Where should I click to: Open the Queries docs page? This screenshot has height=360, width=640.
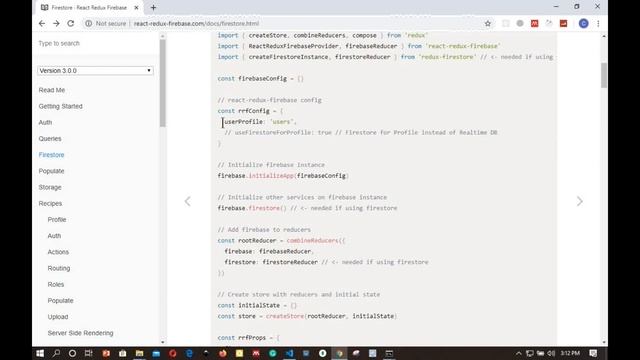pos(50,139)
